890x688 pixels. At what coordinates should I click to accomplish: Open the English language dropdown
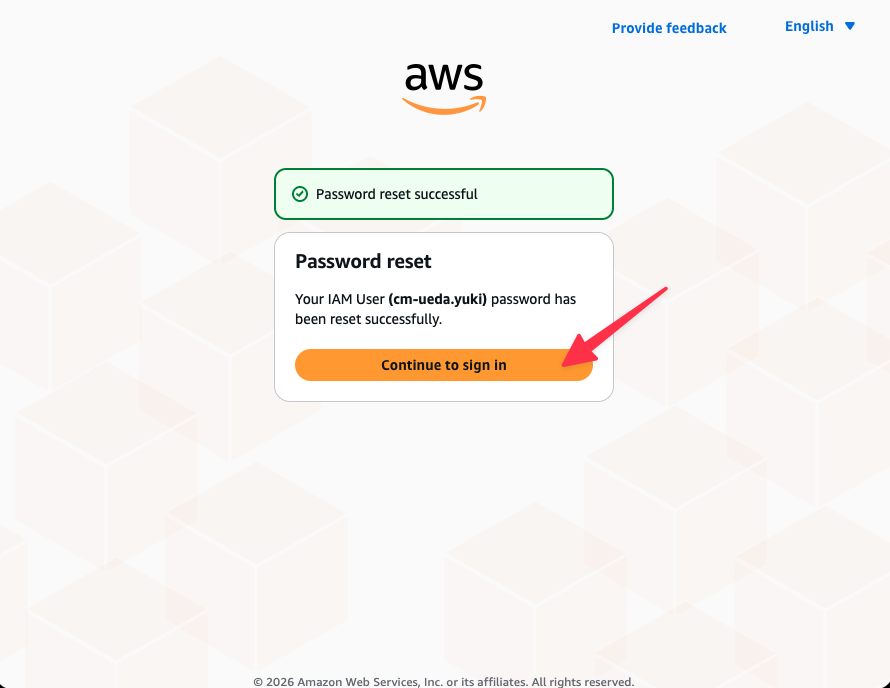(x=820, y=26)
